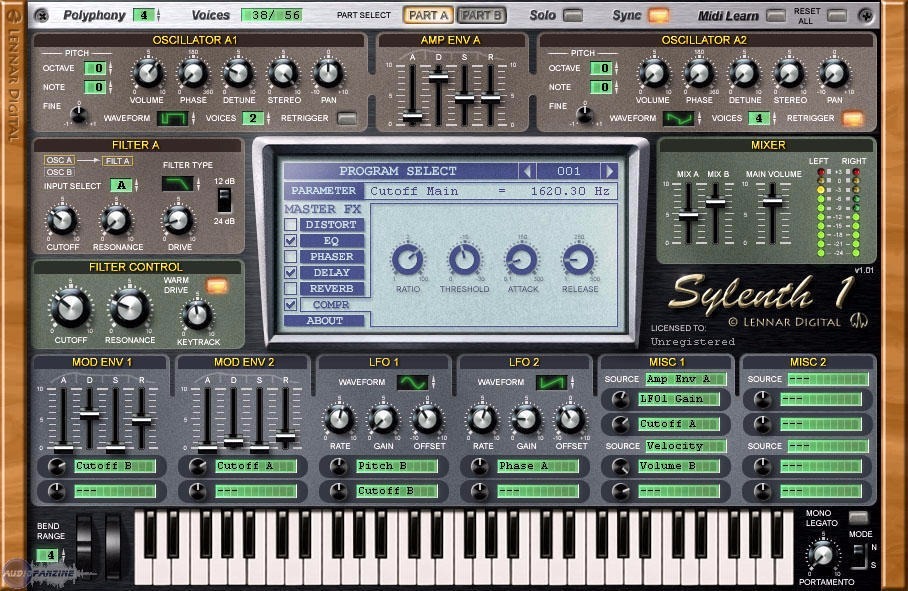Click Oscillator A1 Stereo knob

(x=283, y=74)
